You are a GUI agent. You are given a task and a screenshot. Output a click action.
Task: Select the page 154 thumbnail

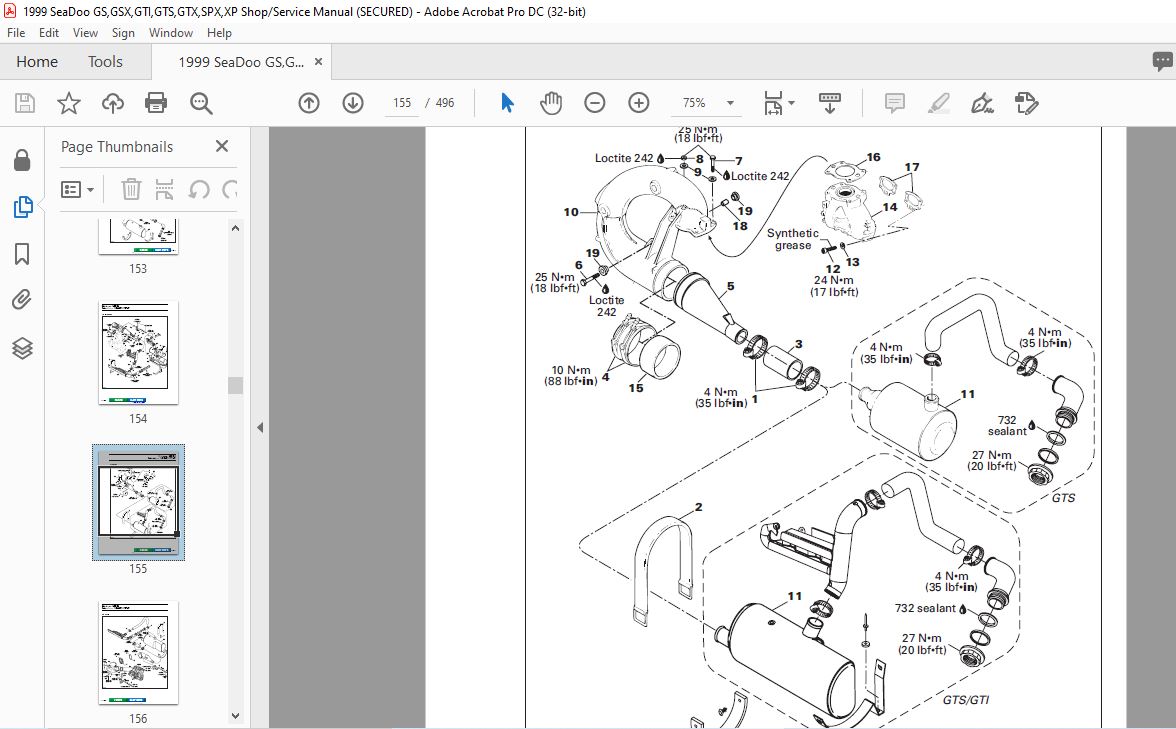[138, 352]
